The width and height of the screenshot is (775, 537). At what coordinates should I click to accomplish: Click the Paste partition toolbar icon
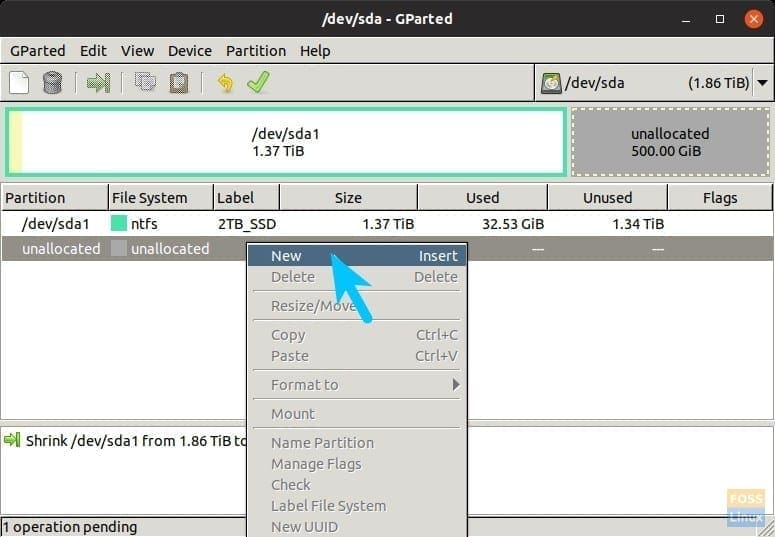(179, 82)
